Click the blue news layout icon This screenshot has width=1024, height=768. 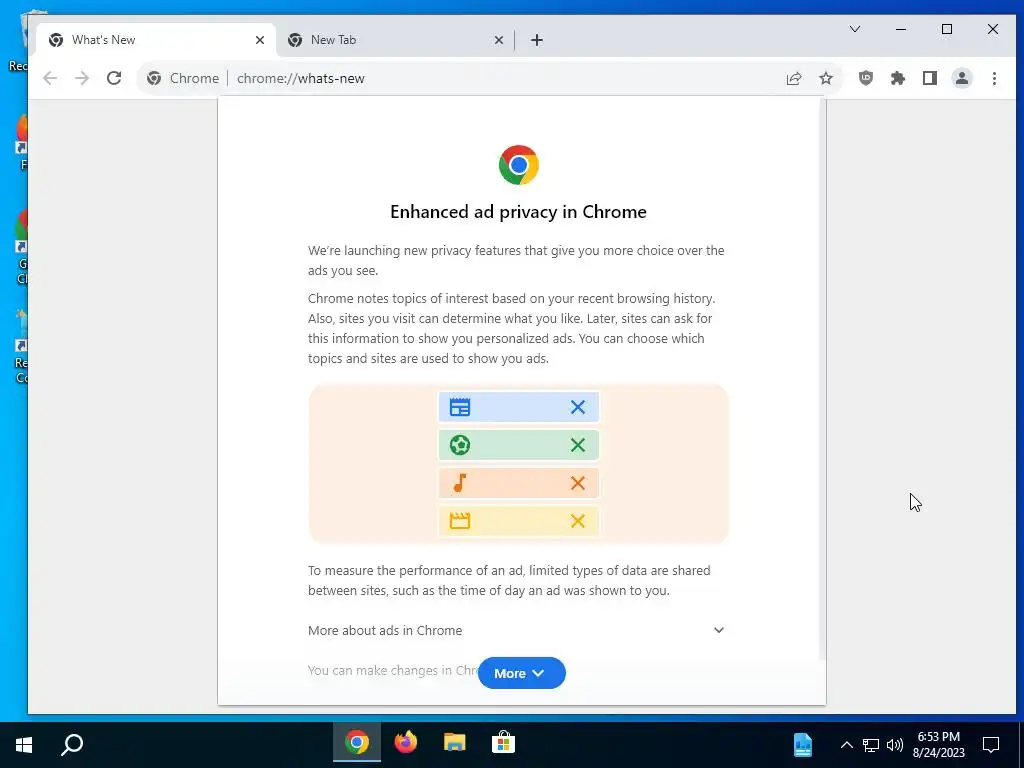point(460,407)
